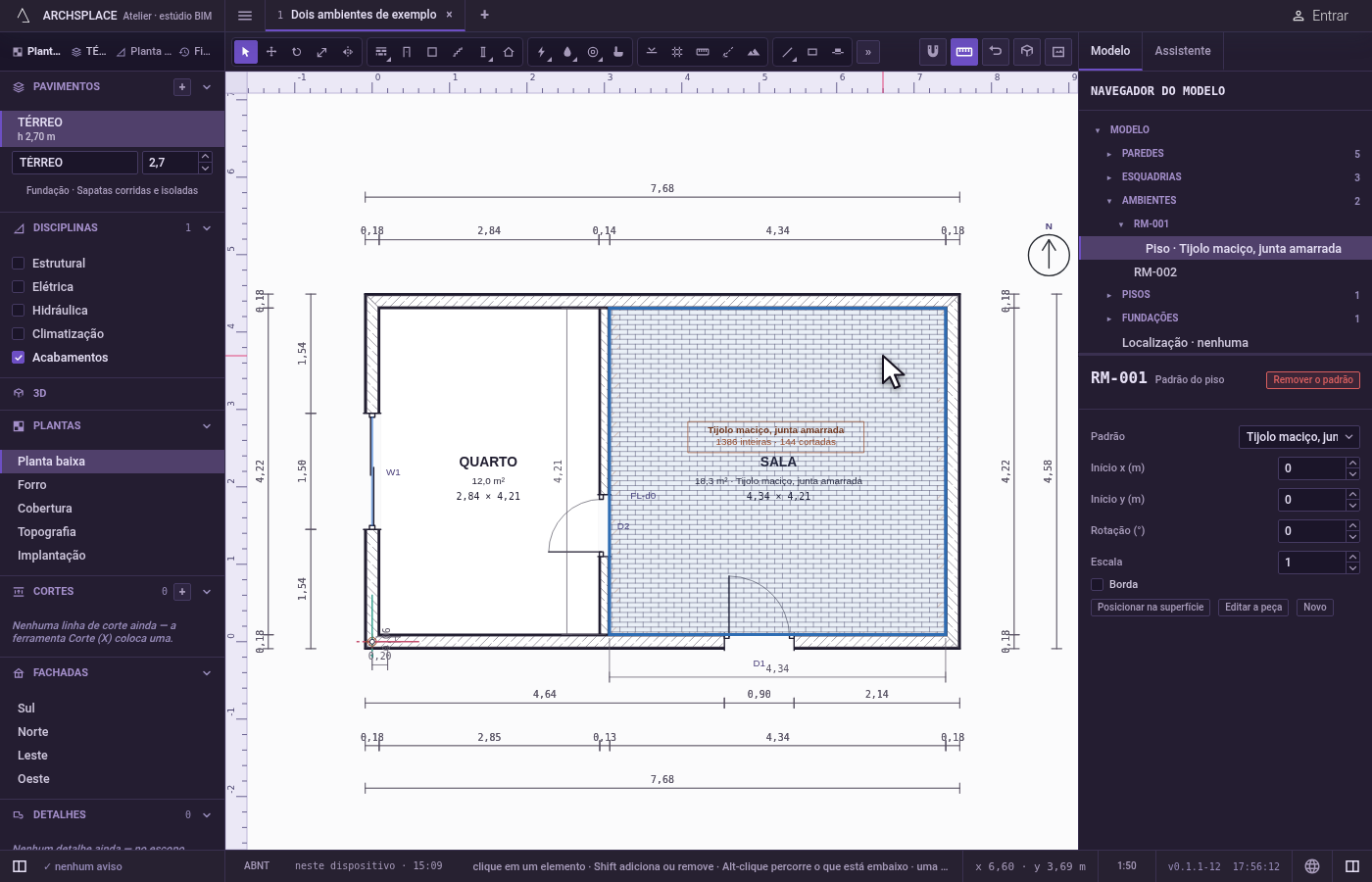The width and height of the screenshot is (1372, 882).
Task: Collapse the AMBIENTES tree node
Action: click(1109, 201)
